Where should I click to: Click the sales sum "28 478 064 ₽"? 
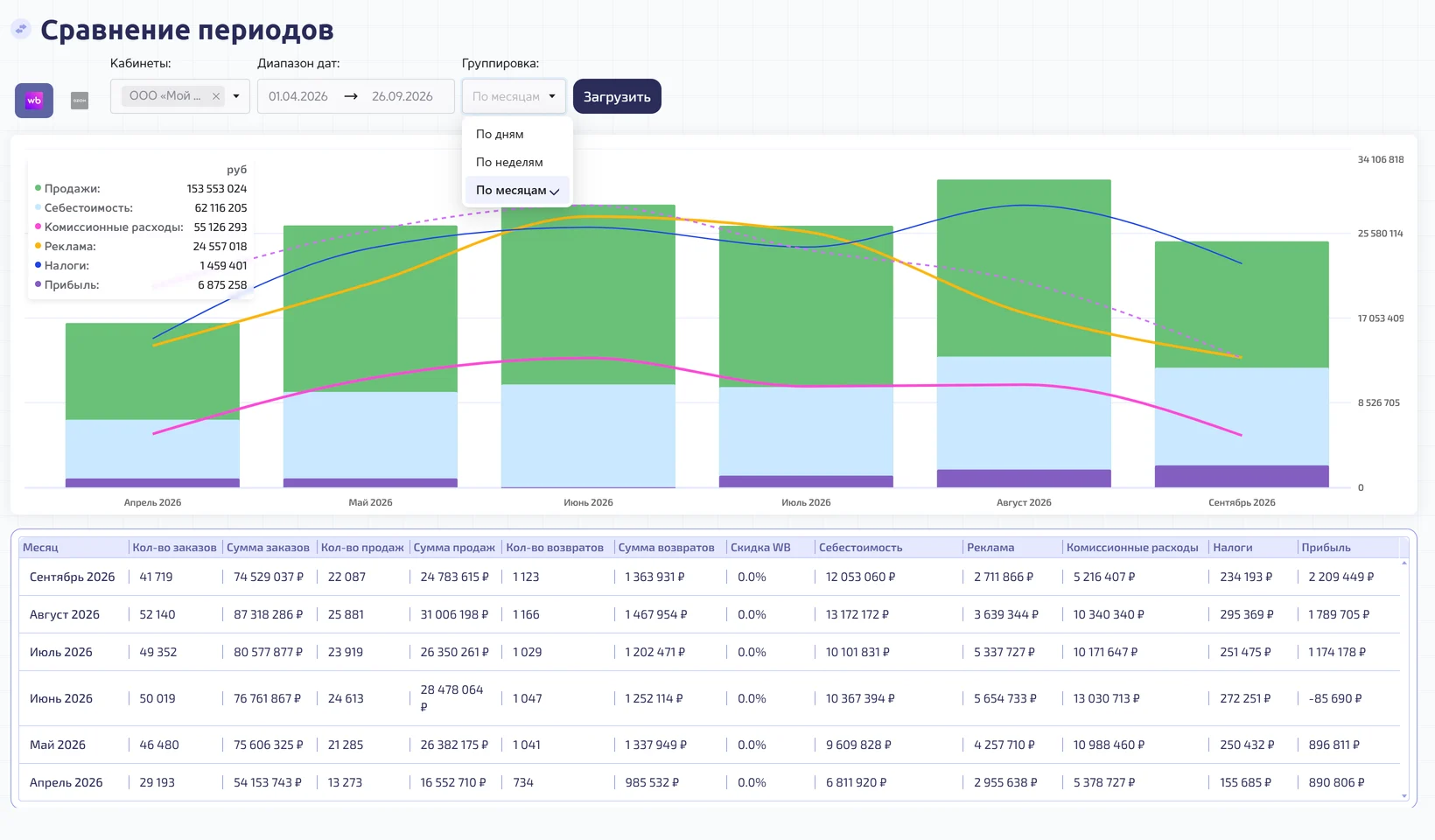(451, 698)
